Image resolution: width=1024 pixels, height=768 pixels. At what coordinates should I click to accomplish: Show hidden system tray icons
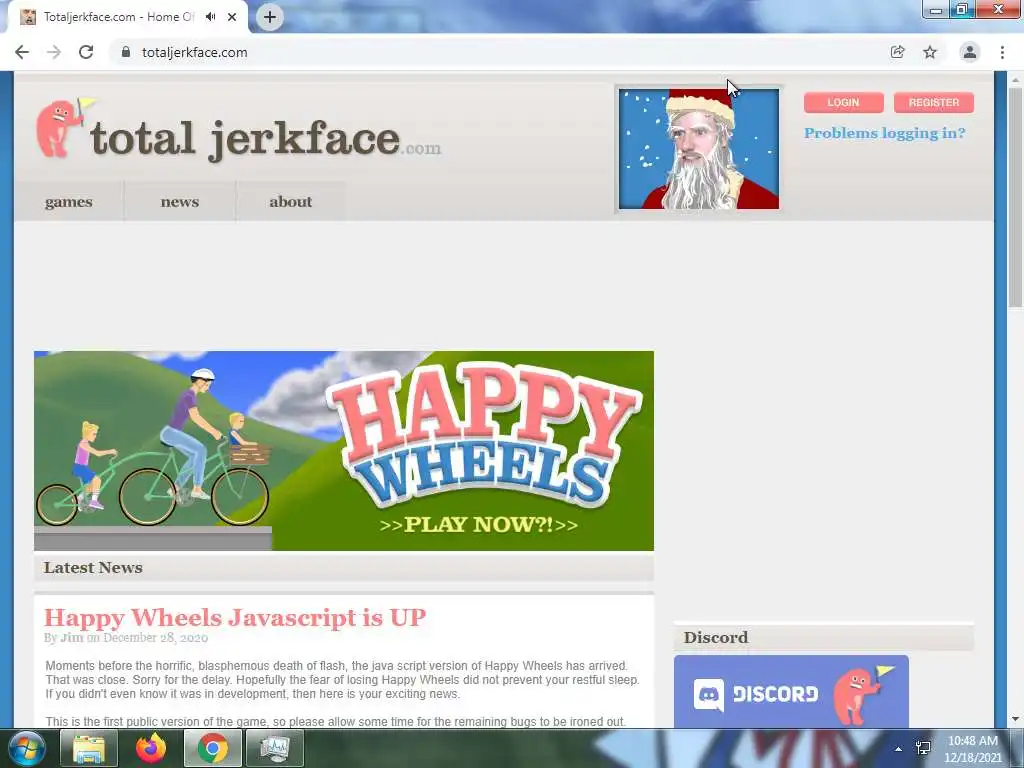[899, 749]
